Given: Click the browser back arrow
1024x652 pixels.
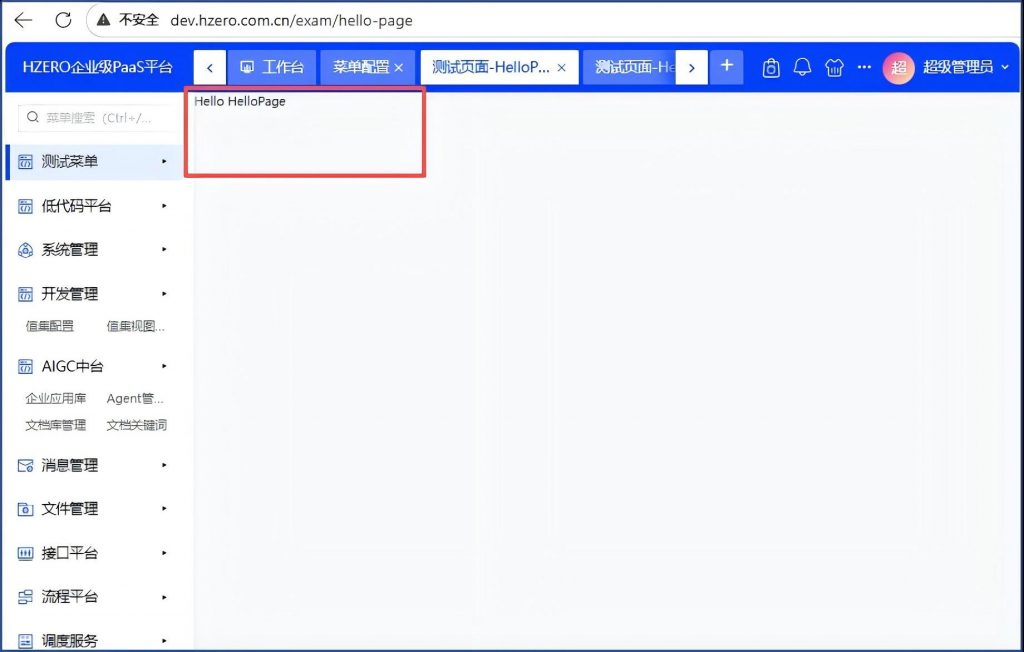Looking at the screenshot, I should click(23, 20).
